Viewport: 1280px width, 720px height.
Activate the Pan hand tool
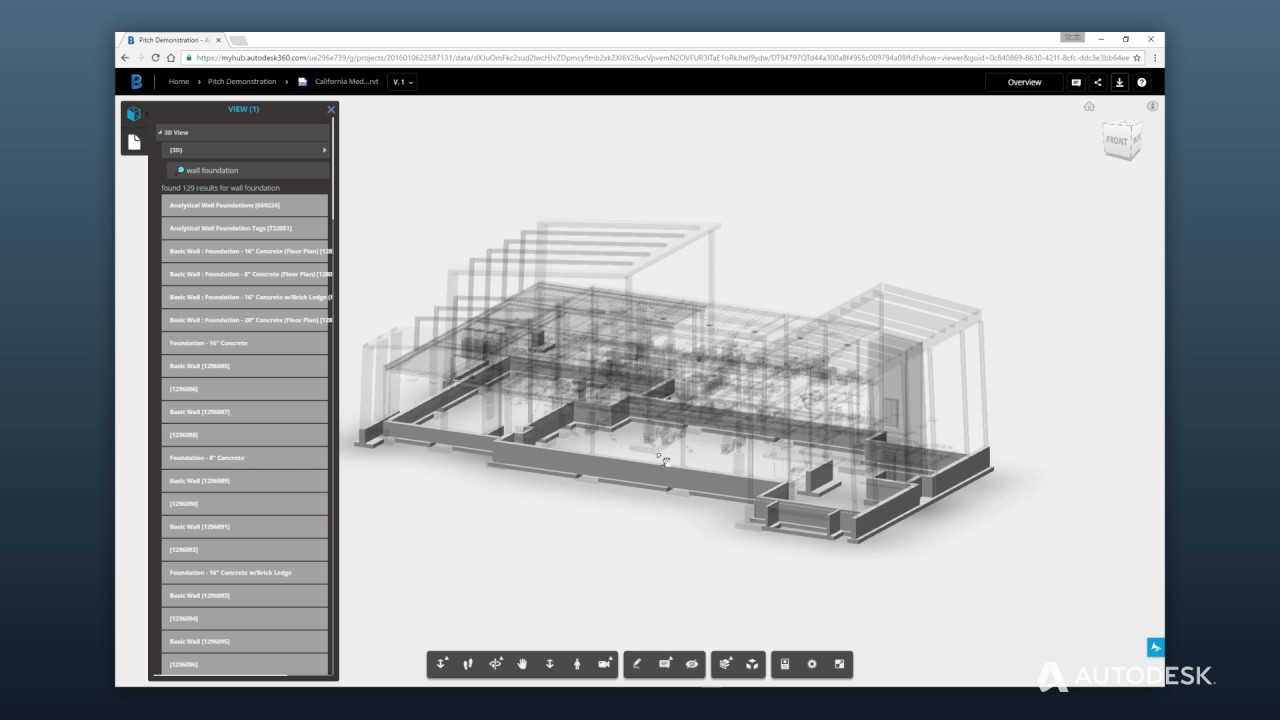point(523,664)
